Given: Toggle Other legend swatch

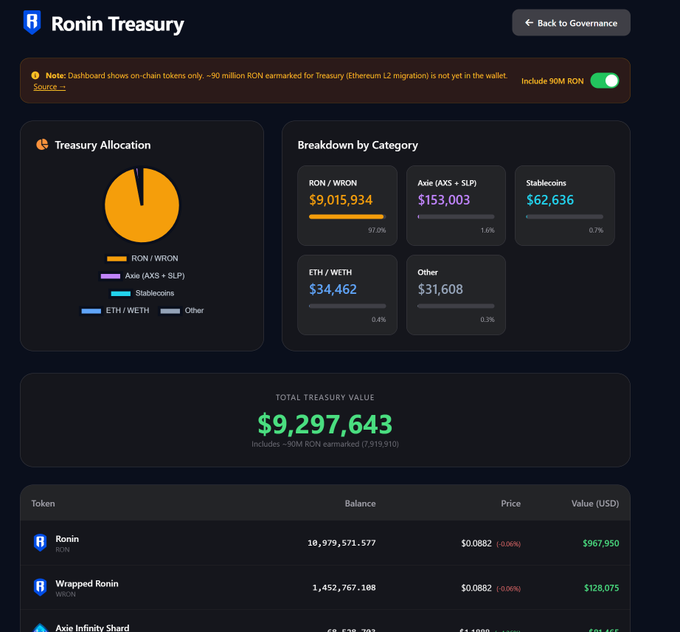Looking at the screenshot, I should tap(170, 311).
